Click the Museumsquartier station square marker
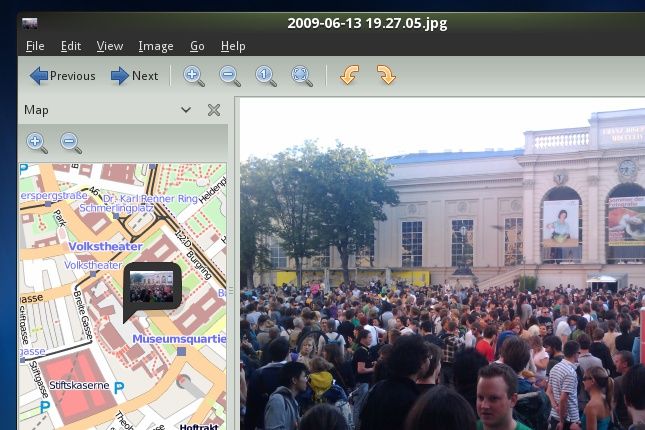The width and height of the screenshot is (645, 430). tap(181, 351)
